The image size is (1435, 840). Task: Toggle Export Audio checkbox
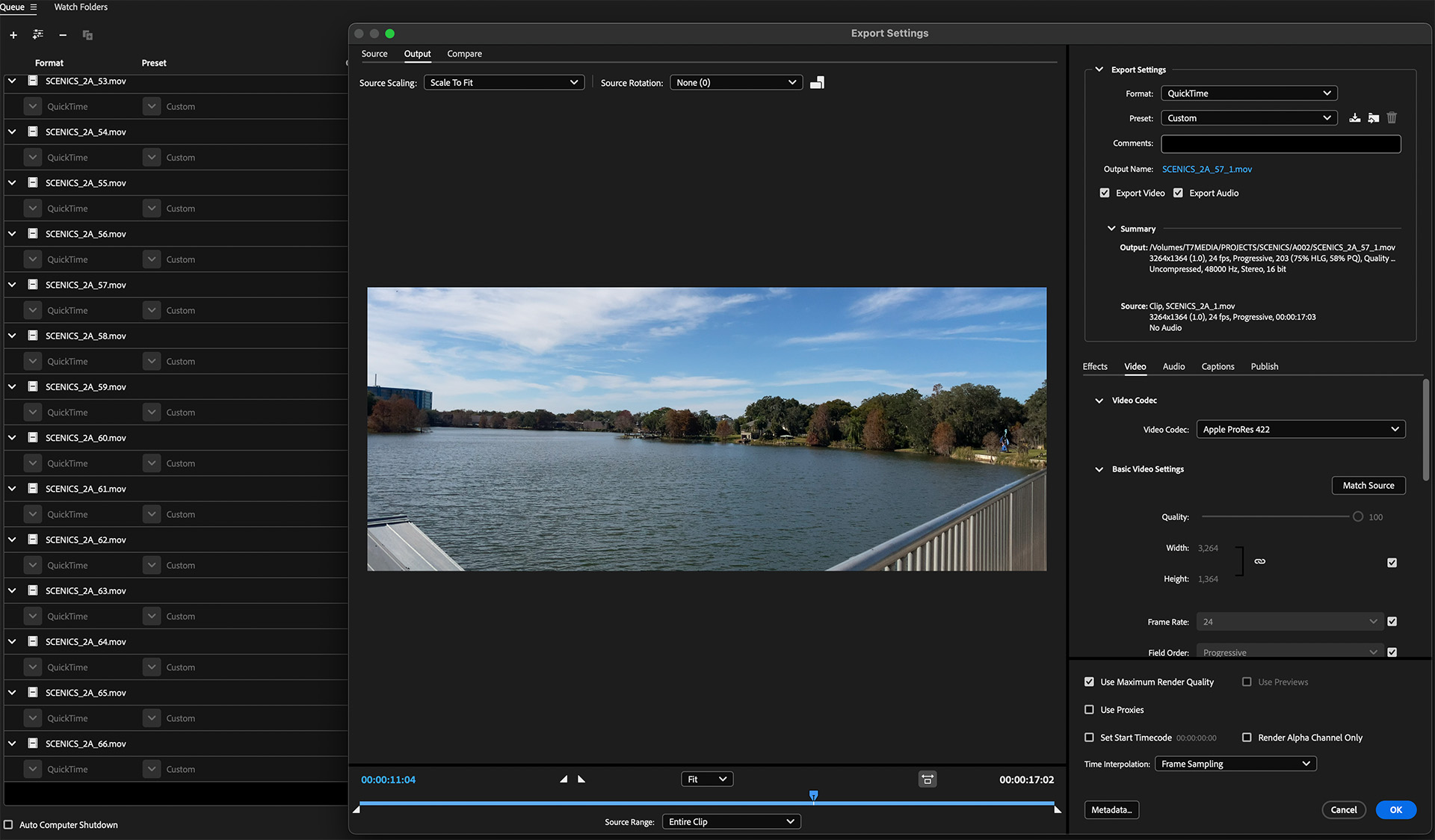[1177, 192]
